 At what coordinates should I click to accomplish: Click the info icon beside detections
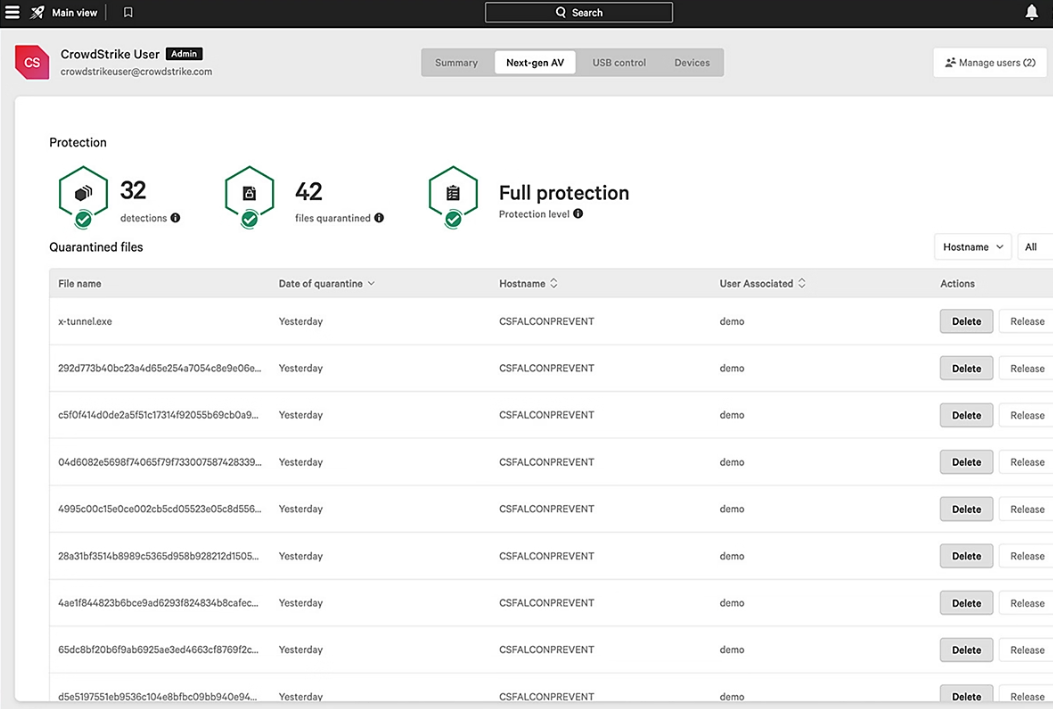point(176,218)
